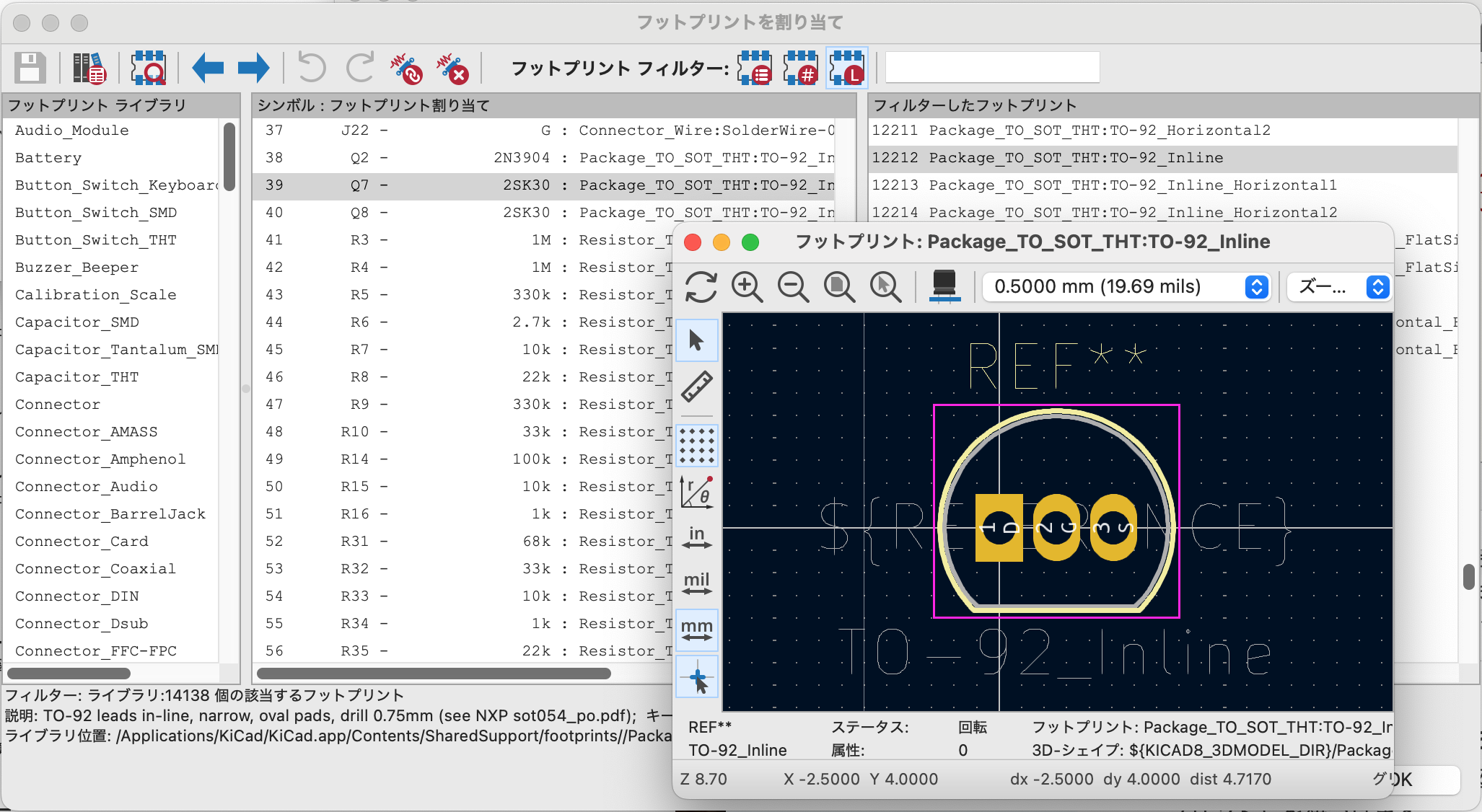This screenshot has height=812, width=1482.
Task: Open the 0.5000 mm grid size dropdown
Action: pos(1126,287)
